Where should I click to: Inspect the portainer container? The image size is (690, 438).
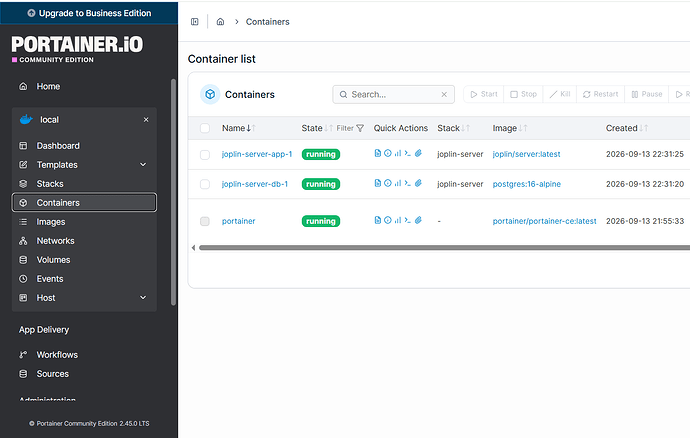(x=388, y=220)
